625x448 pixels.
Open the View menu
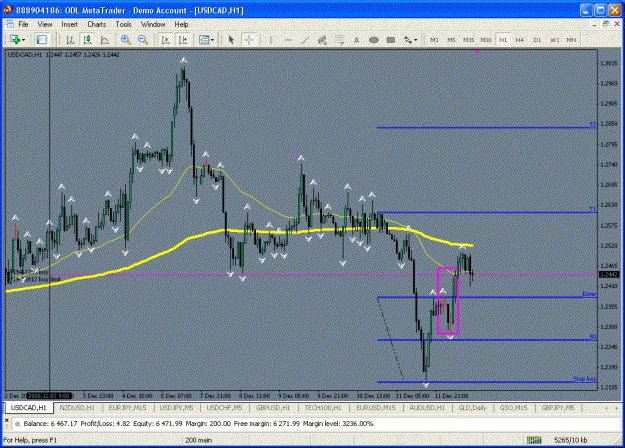(45, 24)
